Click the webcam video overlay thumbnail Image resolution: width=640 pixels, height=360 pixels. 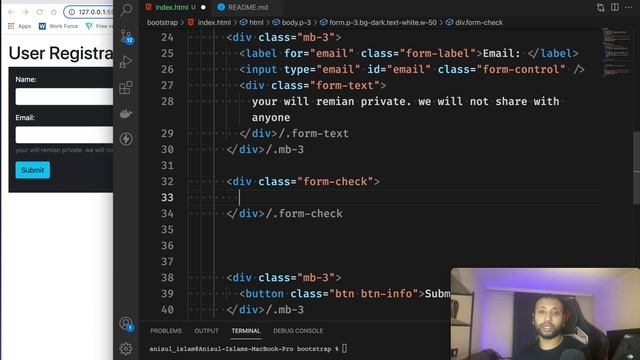click(545, 314)
